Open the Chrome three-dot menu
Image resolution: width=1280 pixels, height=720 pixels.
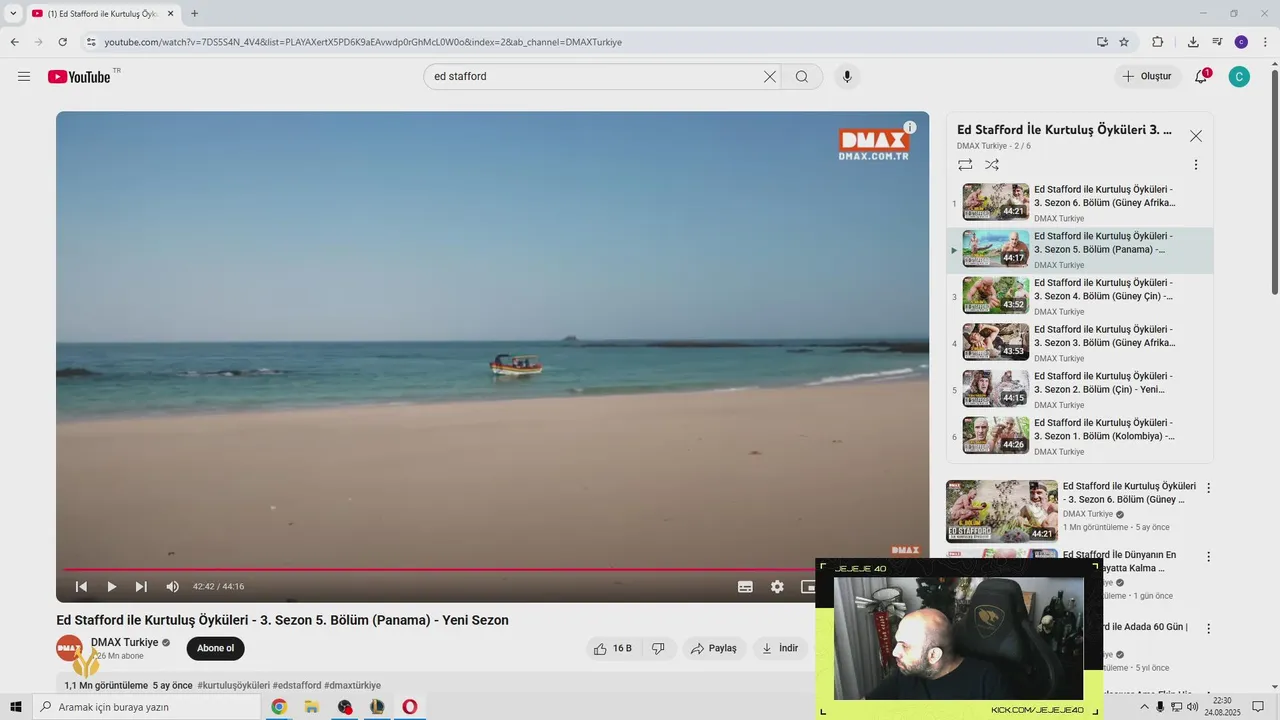coord(1265,42)
